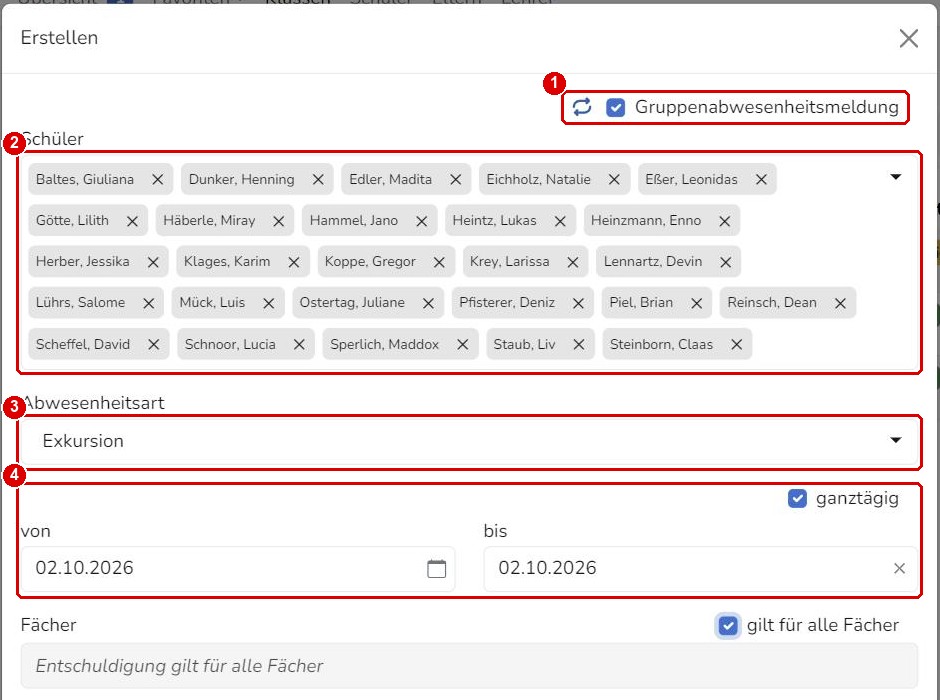Screen dimensions: 940x700
Task: Click the Fächer field placeholder text
Action: coord(179,666)
